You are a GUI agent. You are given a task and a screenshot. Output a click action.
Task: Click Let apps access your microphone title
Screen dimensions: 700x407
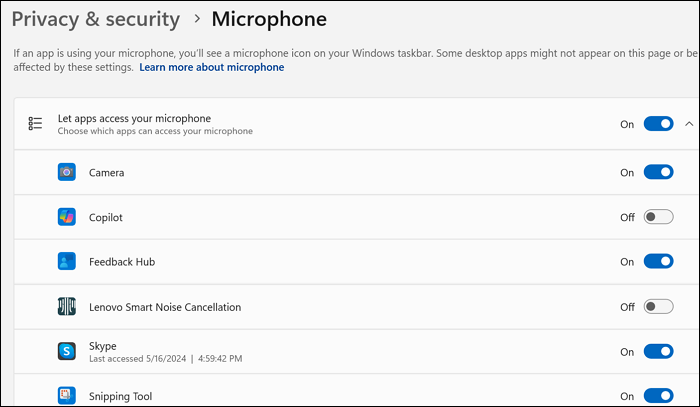(134, 119)
